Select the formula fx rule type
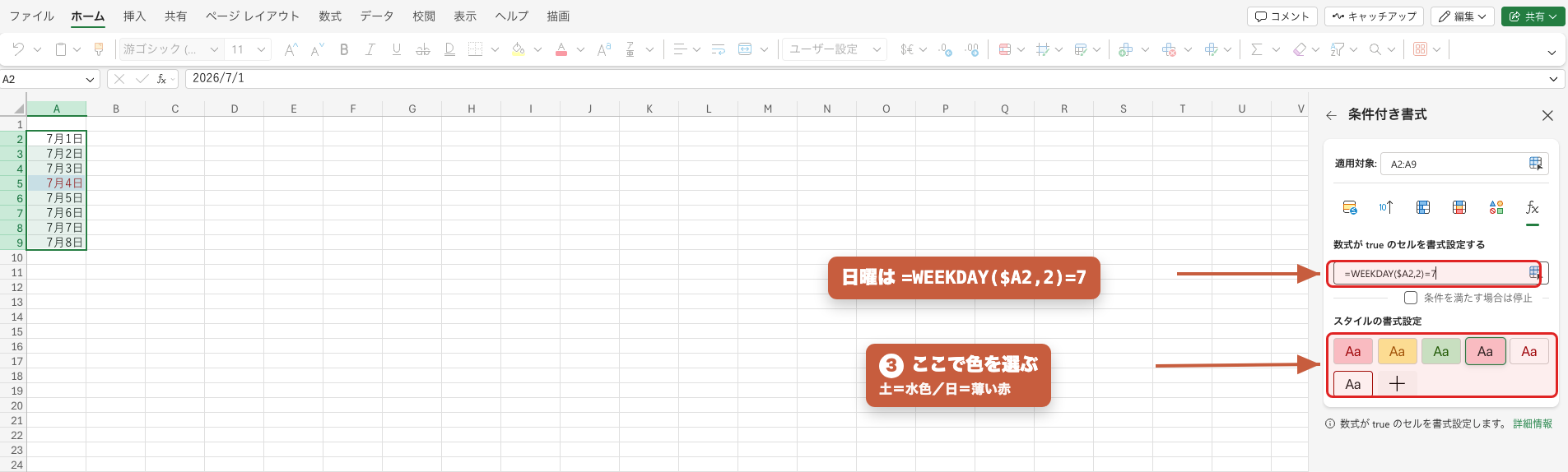1568x472 pixels. click(1533, 207)
